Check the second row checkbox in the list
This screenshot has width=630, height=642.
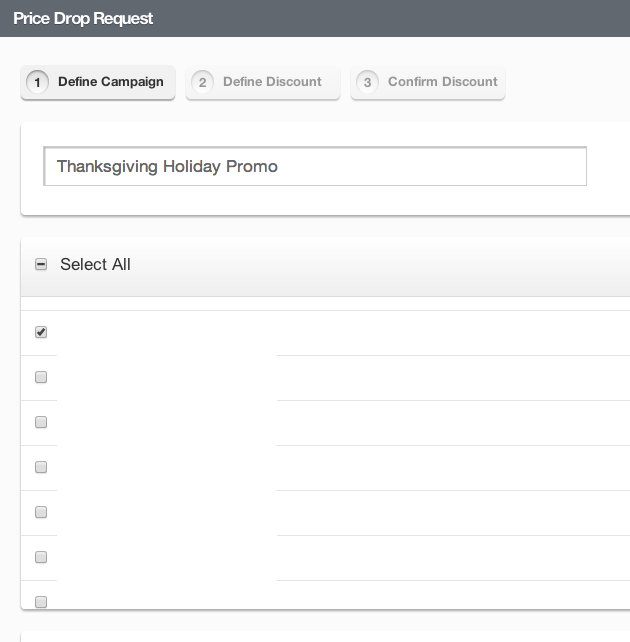(x=41, y=377)
